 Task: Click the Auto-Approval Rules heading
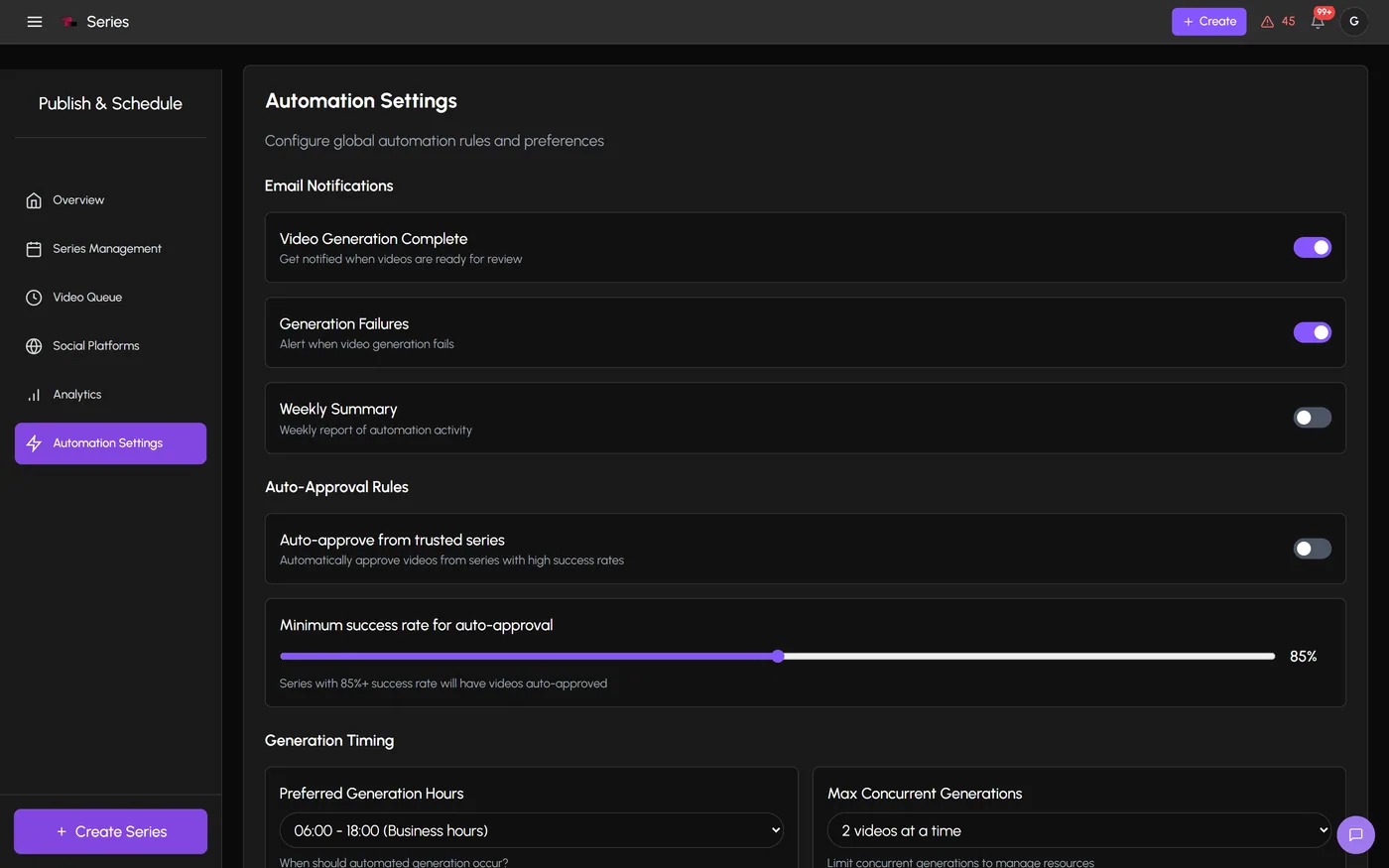(x=336, y=487)
